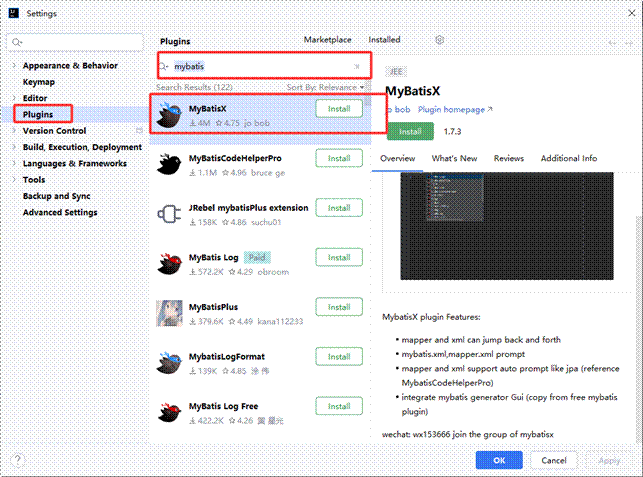Select the MybatisLogFormat plugin title
This screenshot has height=477, width=643.
coord(227,357)
